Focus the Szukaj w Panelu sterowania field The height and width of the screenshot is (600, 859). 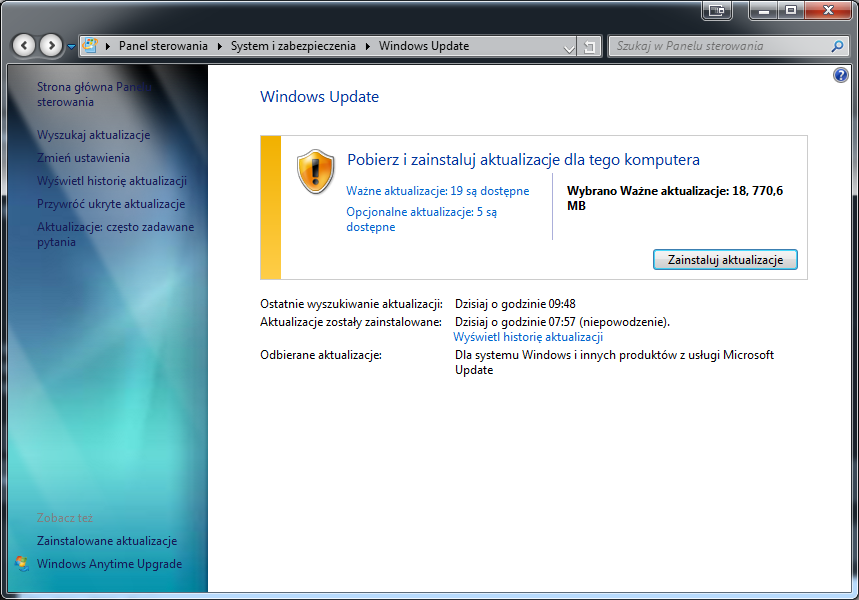pyautogui.click(x=718, y=46)
